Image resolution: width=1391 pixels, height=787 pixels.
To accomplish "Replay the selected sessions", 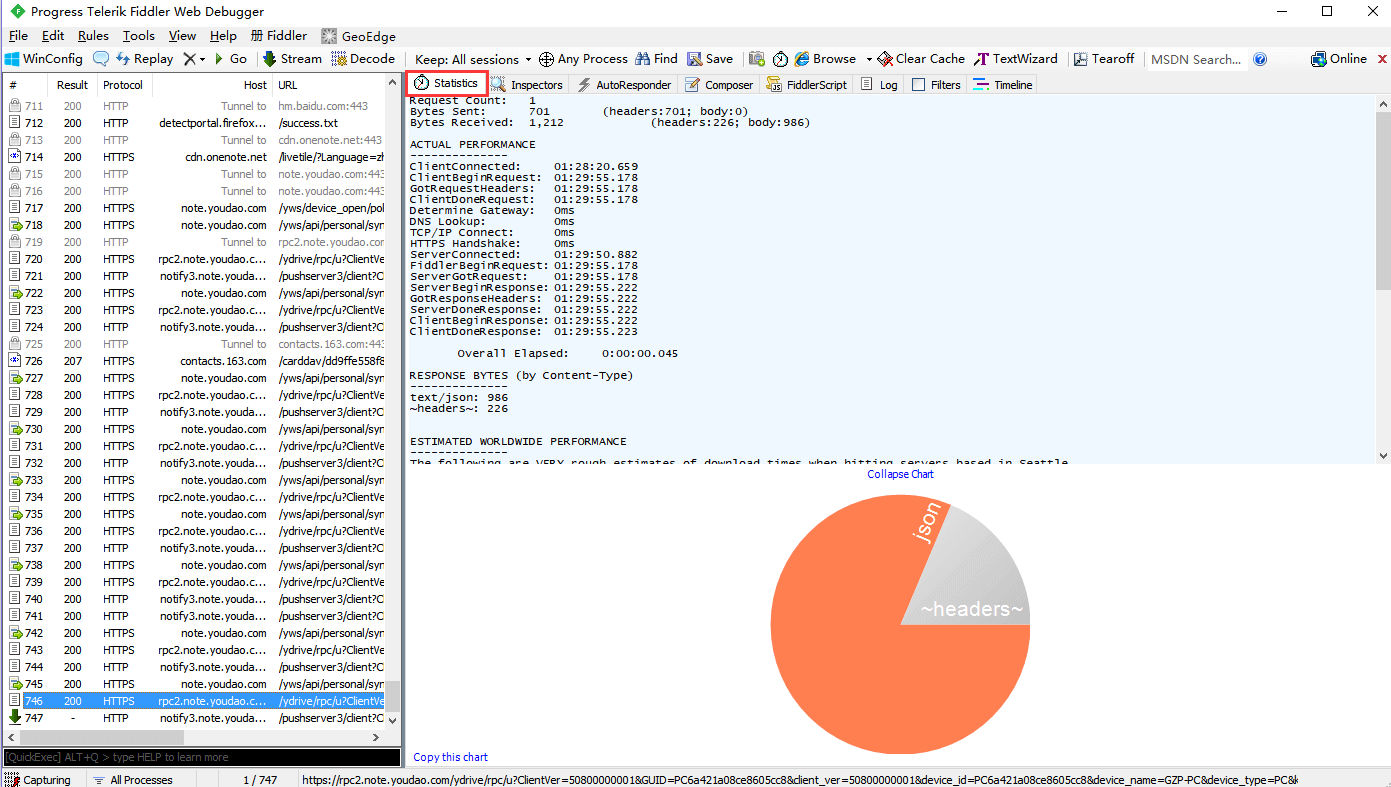I will (x=145, y=59).
